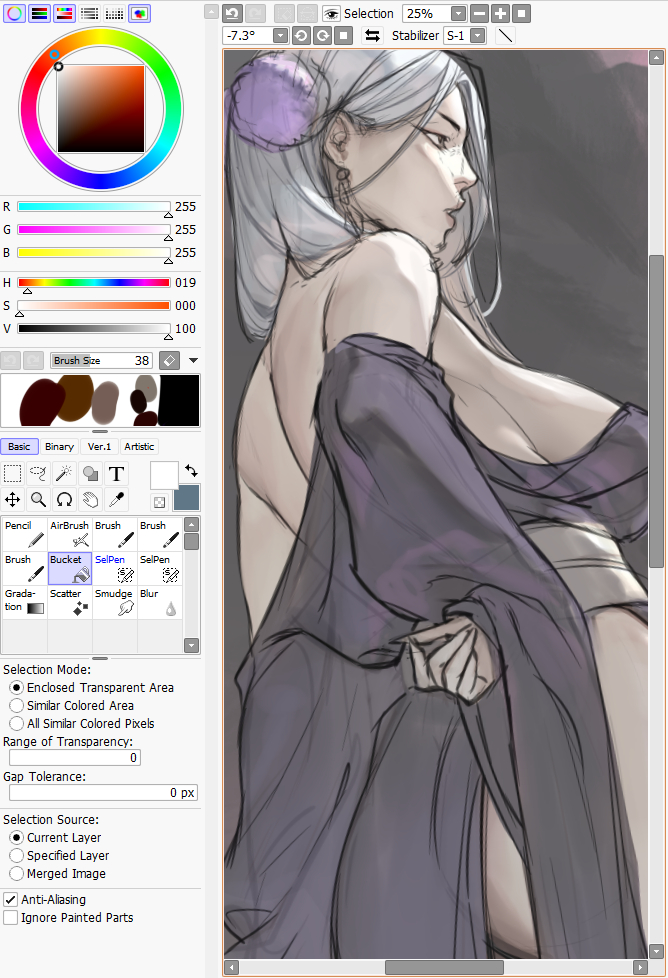Flip the canvas view horizontally
This screenshot has height=978, width=668.
[372, 35]
